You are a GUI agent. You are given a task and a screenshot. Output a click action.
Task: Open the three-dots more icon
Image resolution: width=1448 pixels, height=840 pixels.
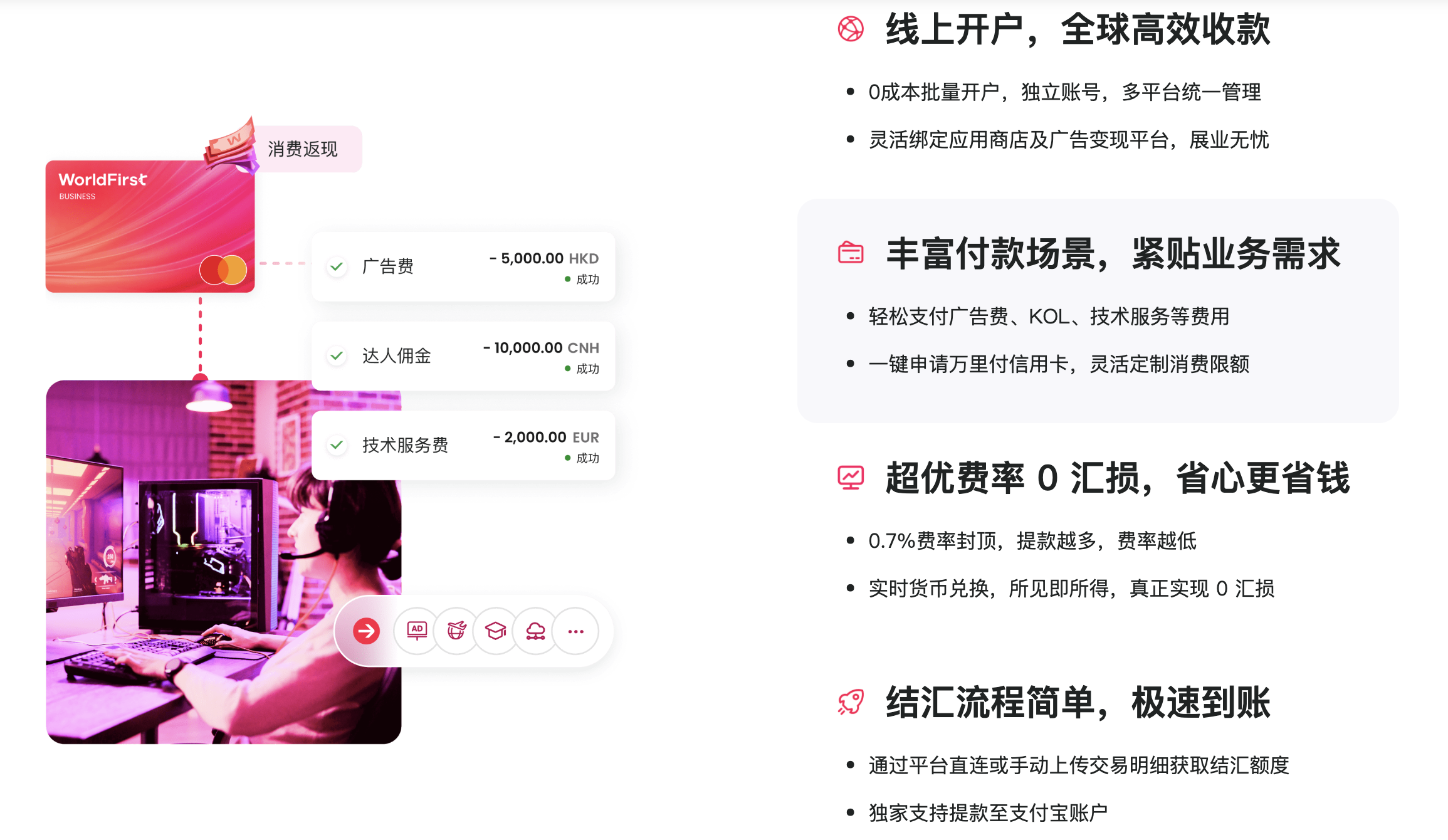tap(575, 631)
